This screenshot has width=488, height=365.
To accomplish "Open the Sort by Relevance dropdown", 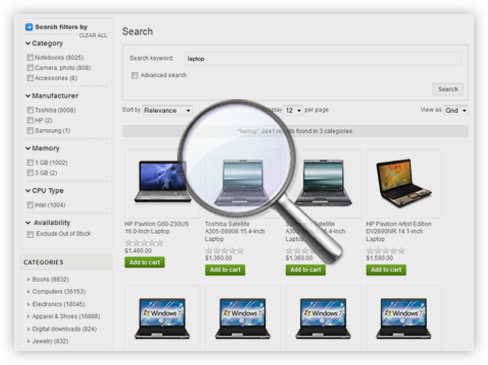I will tap(167, 110).
